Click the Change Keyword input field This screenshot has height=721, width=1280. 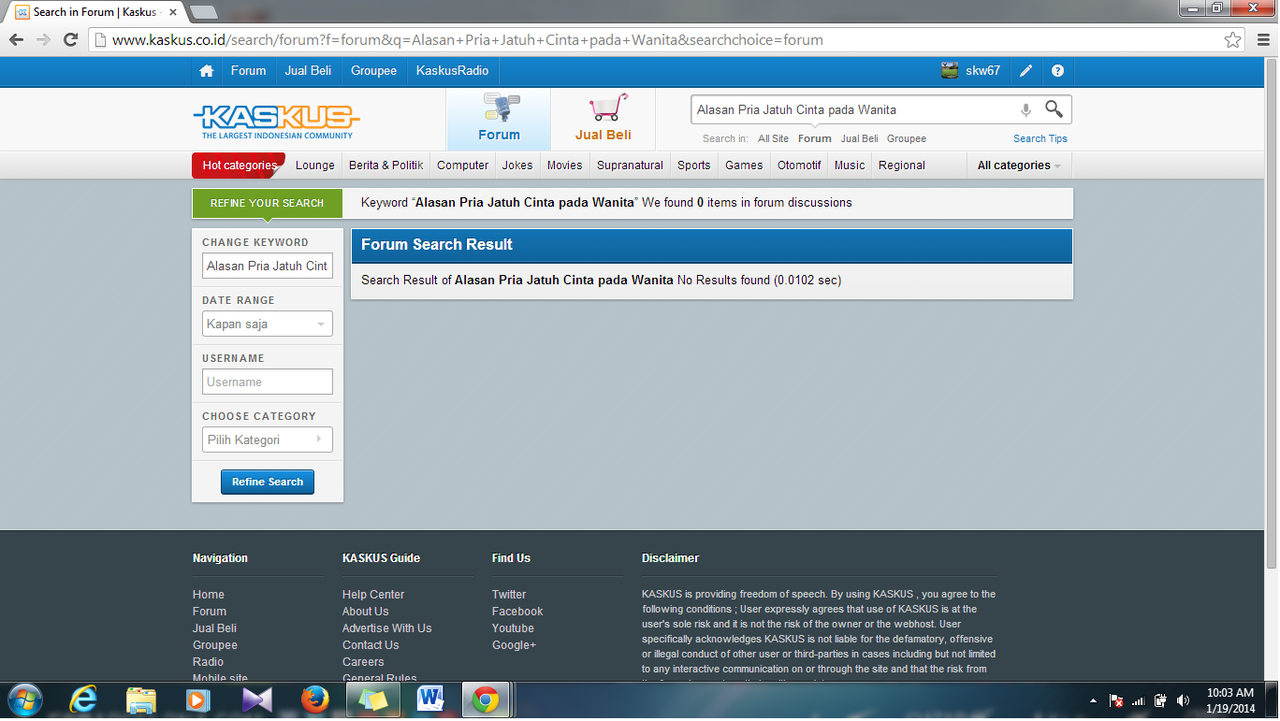(267, 266)
